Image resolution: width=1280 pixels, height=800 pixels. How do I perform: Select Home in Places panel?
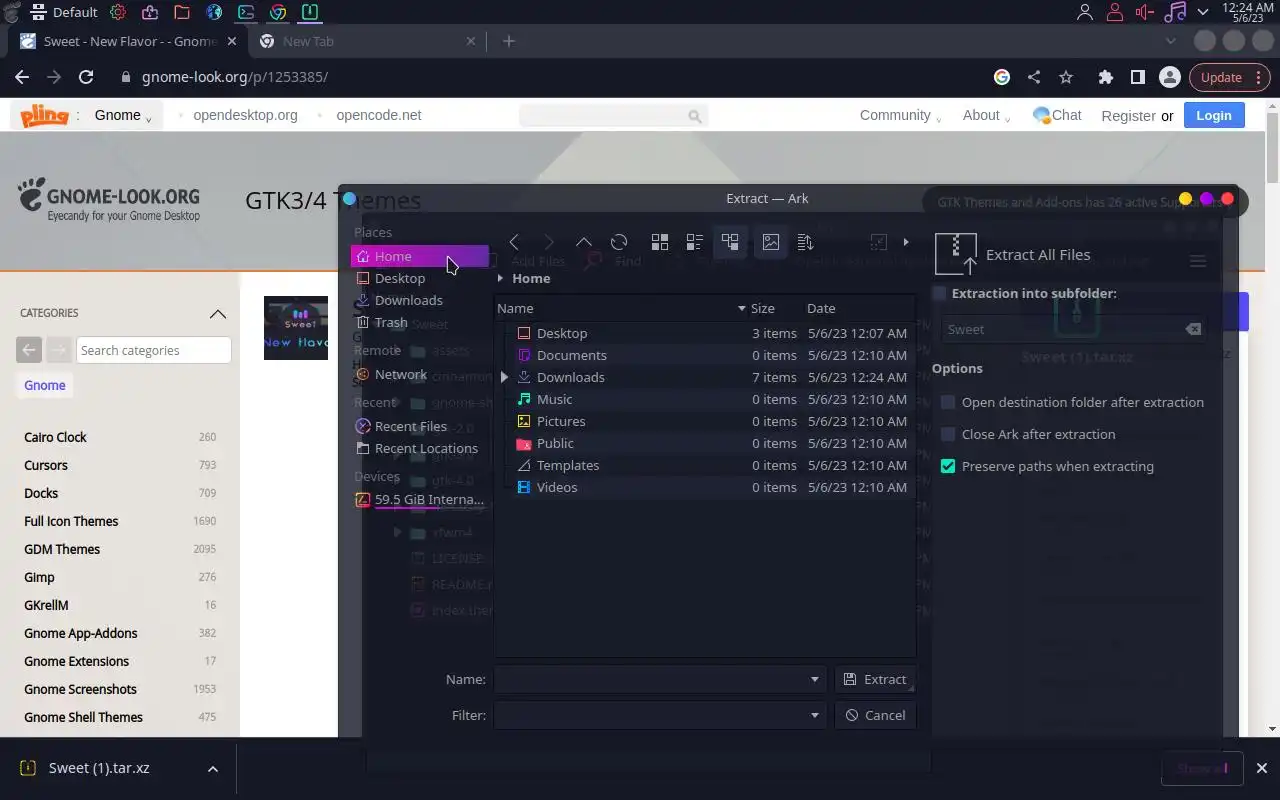click(420, 256)
